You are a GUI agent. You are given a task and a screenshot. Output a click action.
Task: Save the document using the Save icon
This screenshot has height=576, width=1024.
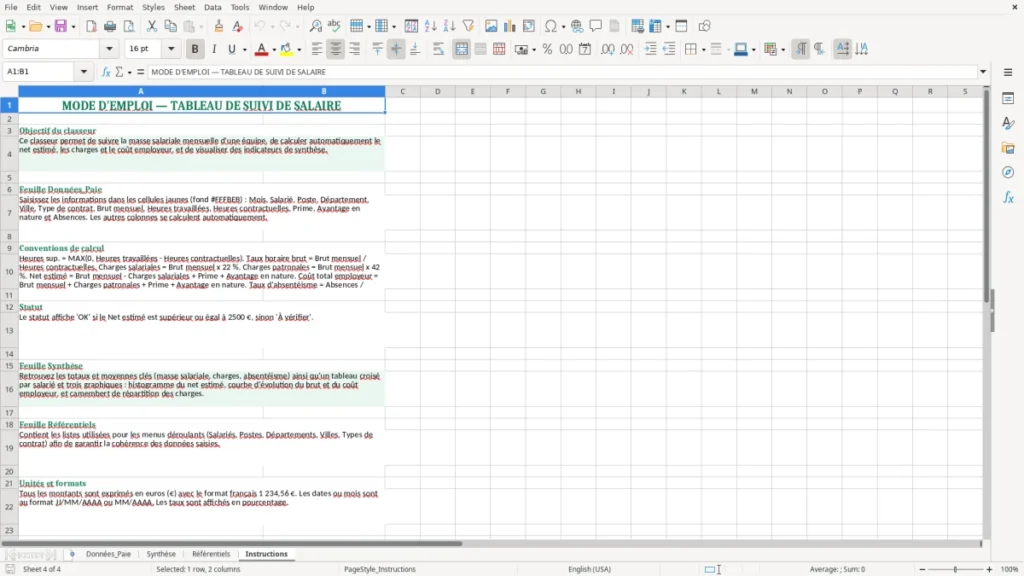61,26
